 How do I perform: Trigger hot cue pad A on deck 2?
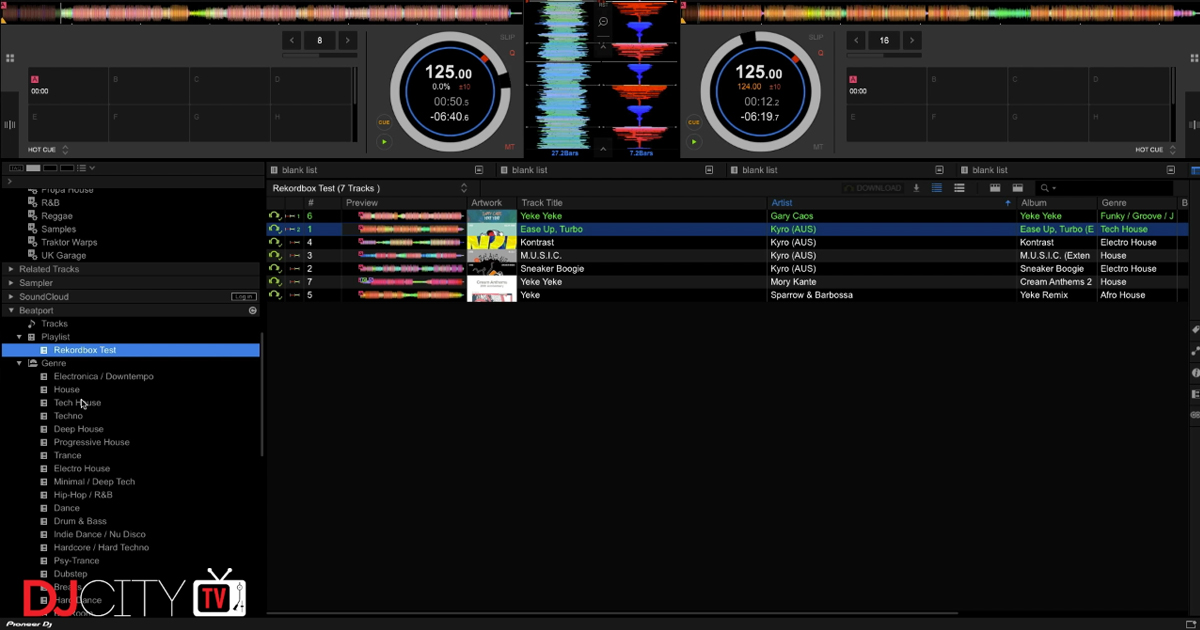tap(884, 86)
